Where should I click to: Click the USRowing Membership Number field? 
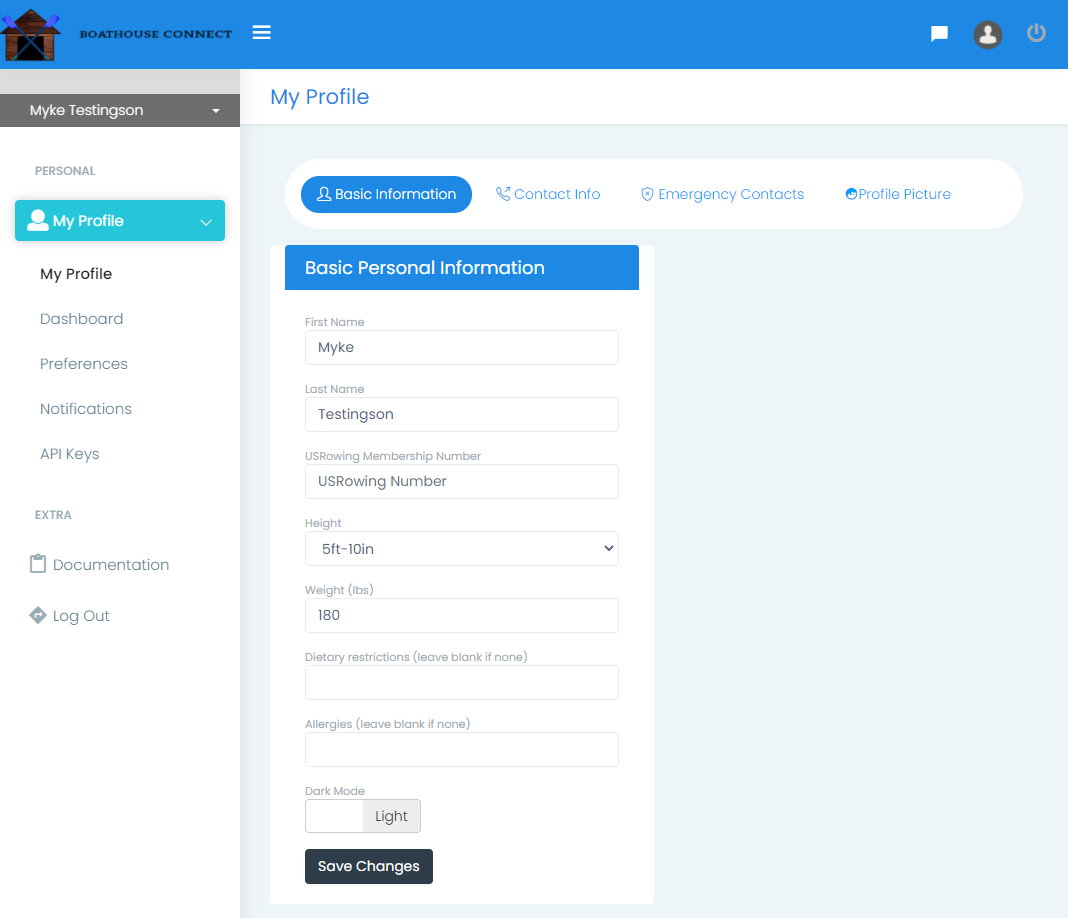coord(461,481)
